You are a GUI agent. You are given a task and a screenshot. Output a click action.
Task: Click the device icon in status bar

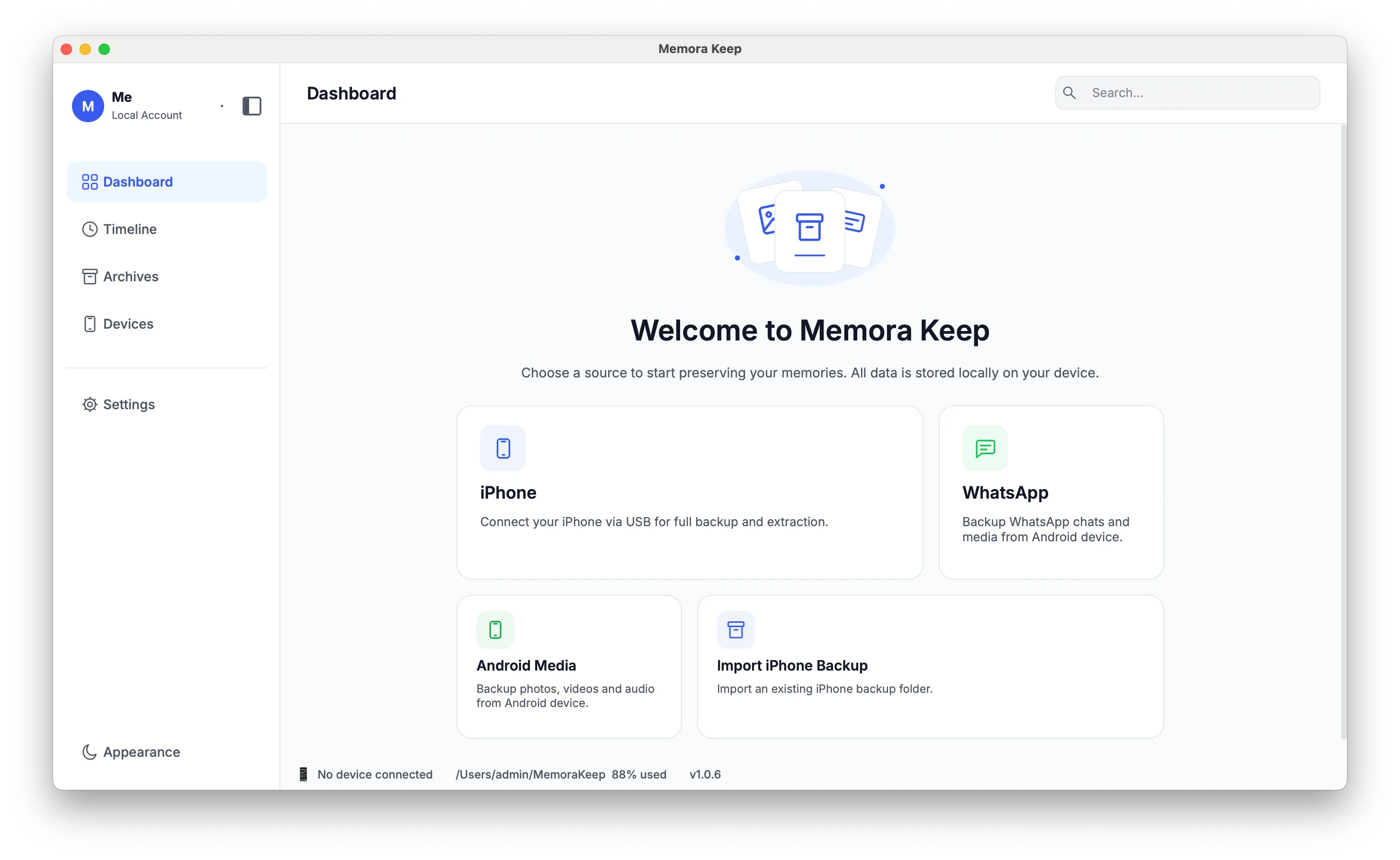[x=303, y=774]
